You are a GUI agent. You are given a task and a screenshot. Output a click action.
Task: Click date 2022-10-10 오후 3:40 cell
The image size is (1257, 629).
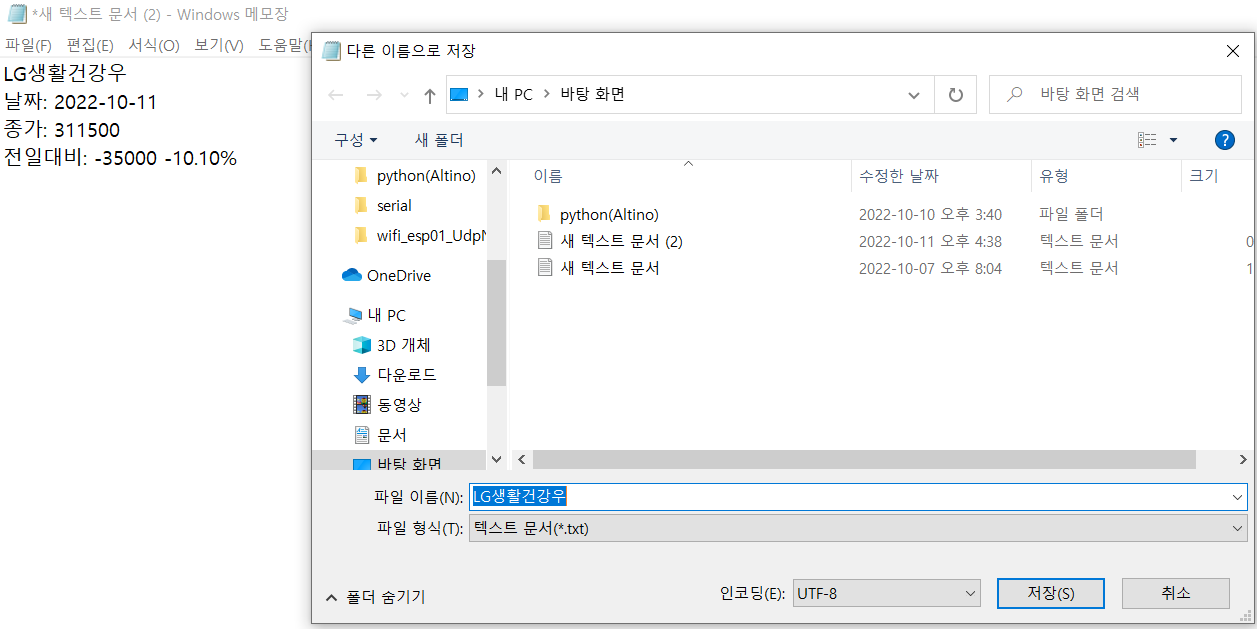(x=930, y=214)
